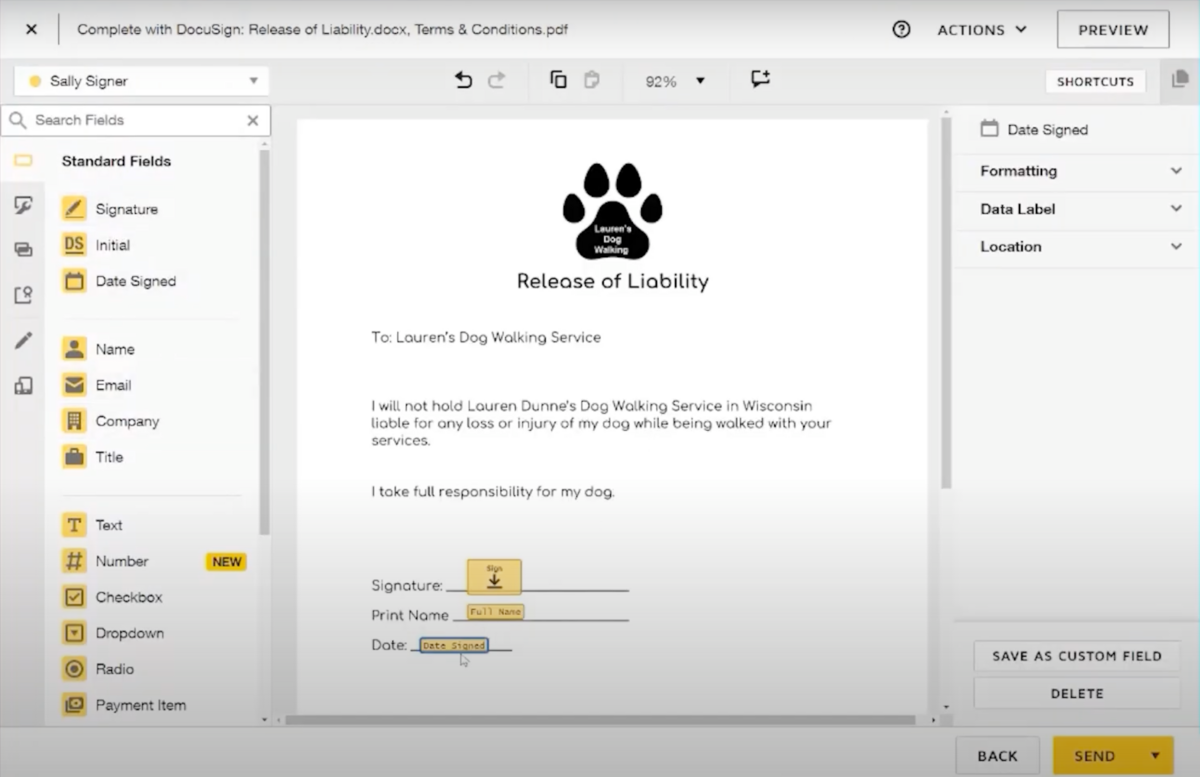Copy the selected field
This screenshot has width=1200, height=777.
(x=559, y=80)
